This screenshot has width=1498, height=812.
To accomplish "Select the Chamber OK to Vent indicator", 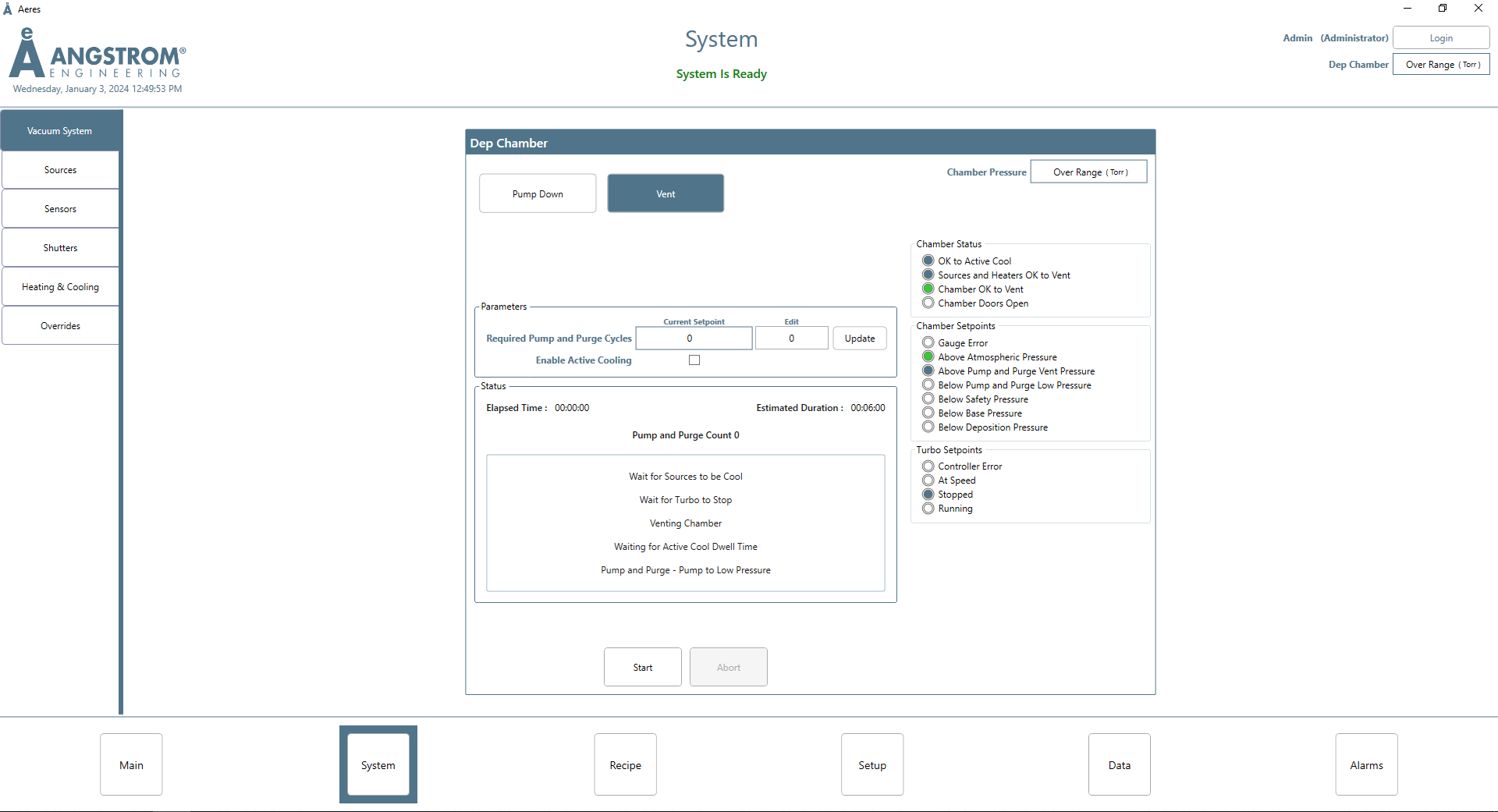I will point(928,289).
